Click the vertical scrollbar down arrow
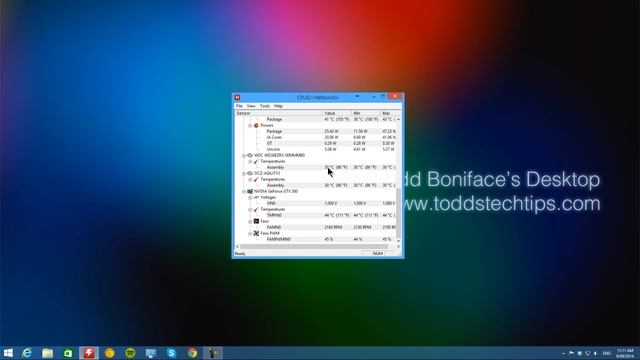The image size is (640, 360). 398,241
